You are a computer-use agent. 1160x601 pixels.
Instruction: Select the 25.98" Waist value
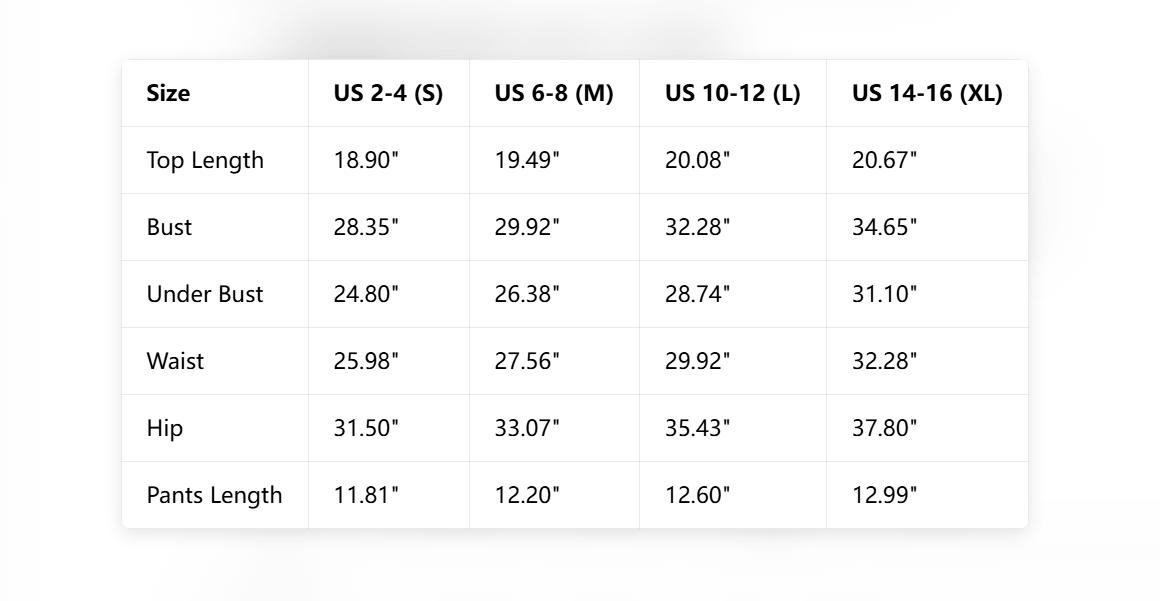click(x=366, y=361)
